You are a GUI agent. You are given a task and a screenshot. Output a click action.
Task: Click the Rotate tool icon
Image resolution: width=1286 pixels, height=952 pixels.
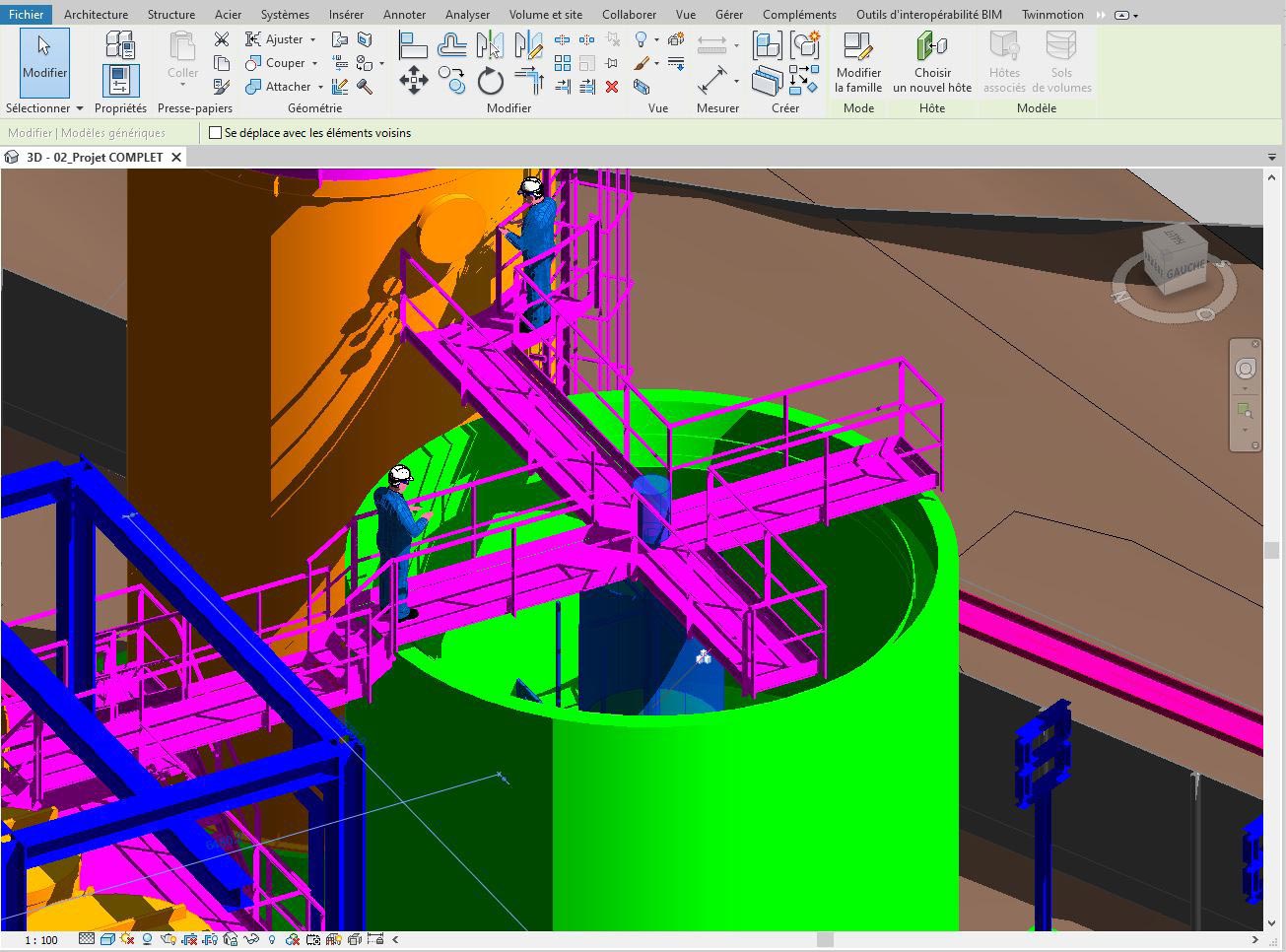[491, 82]
